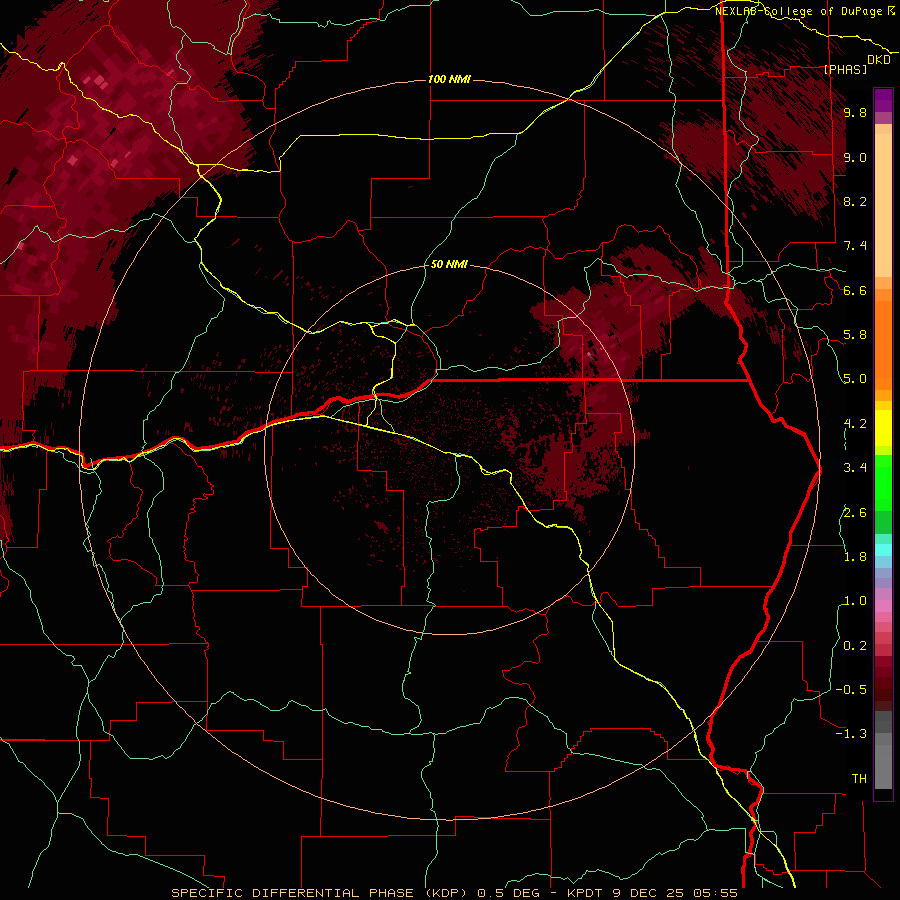The image size is (900, 900).
Task: Click the purple swatch atop the color bar
Action: coord(883,100)
